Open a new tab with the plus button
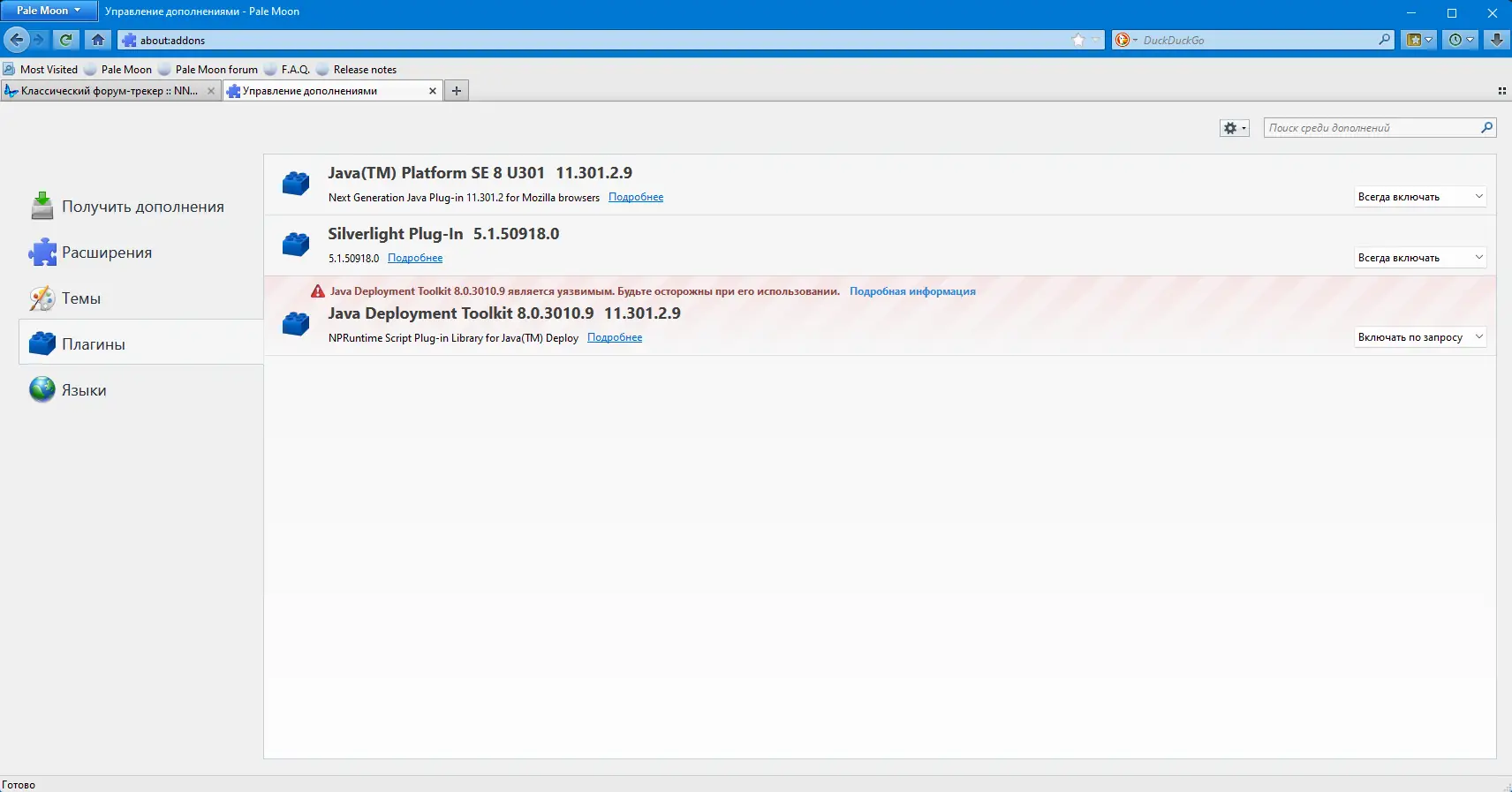This screenshot has width=1512, height=792. [x=457, y=91]
